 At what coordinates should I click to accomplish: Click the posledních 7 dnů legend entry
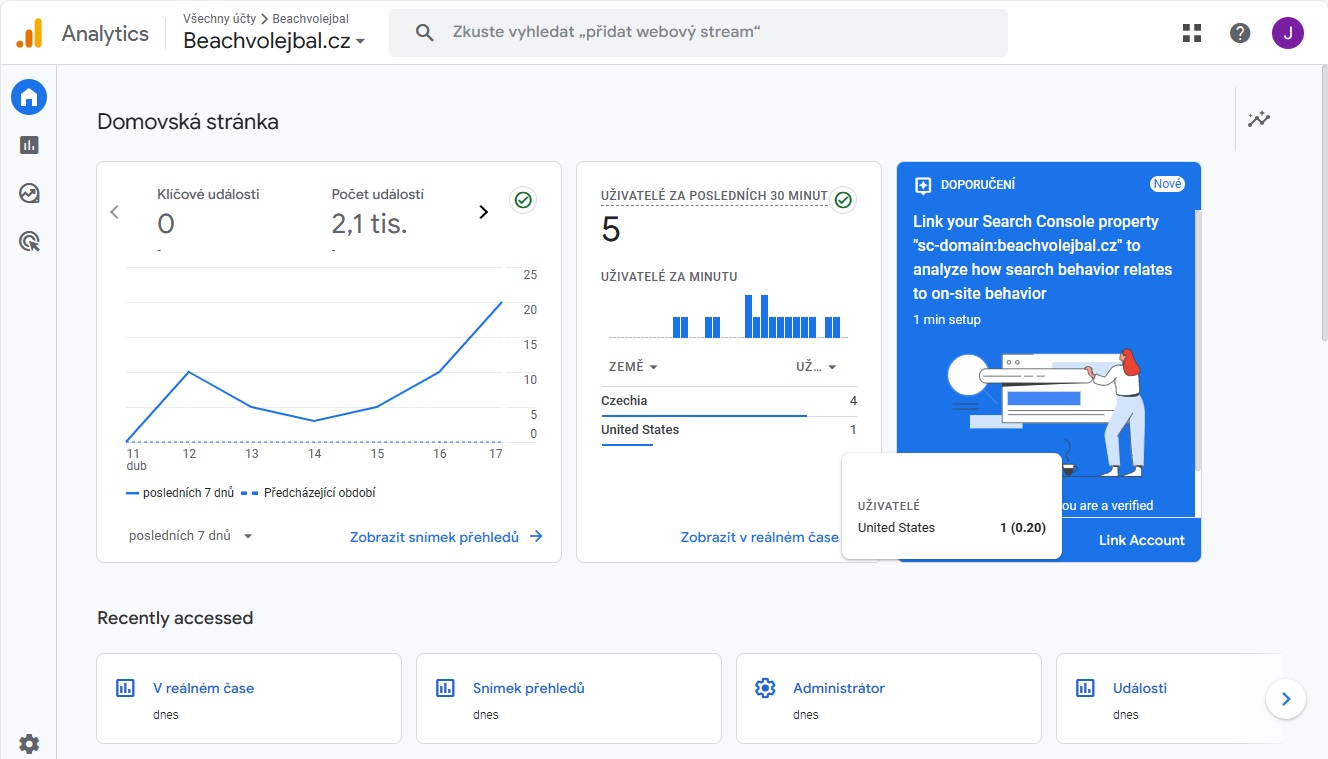click(x=180, y=493)
